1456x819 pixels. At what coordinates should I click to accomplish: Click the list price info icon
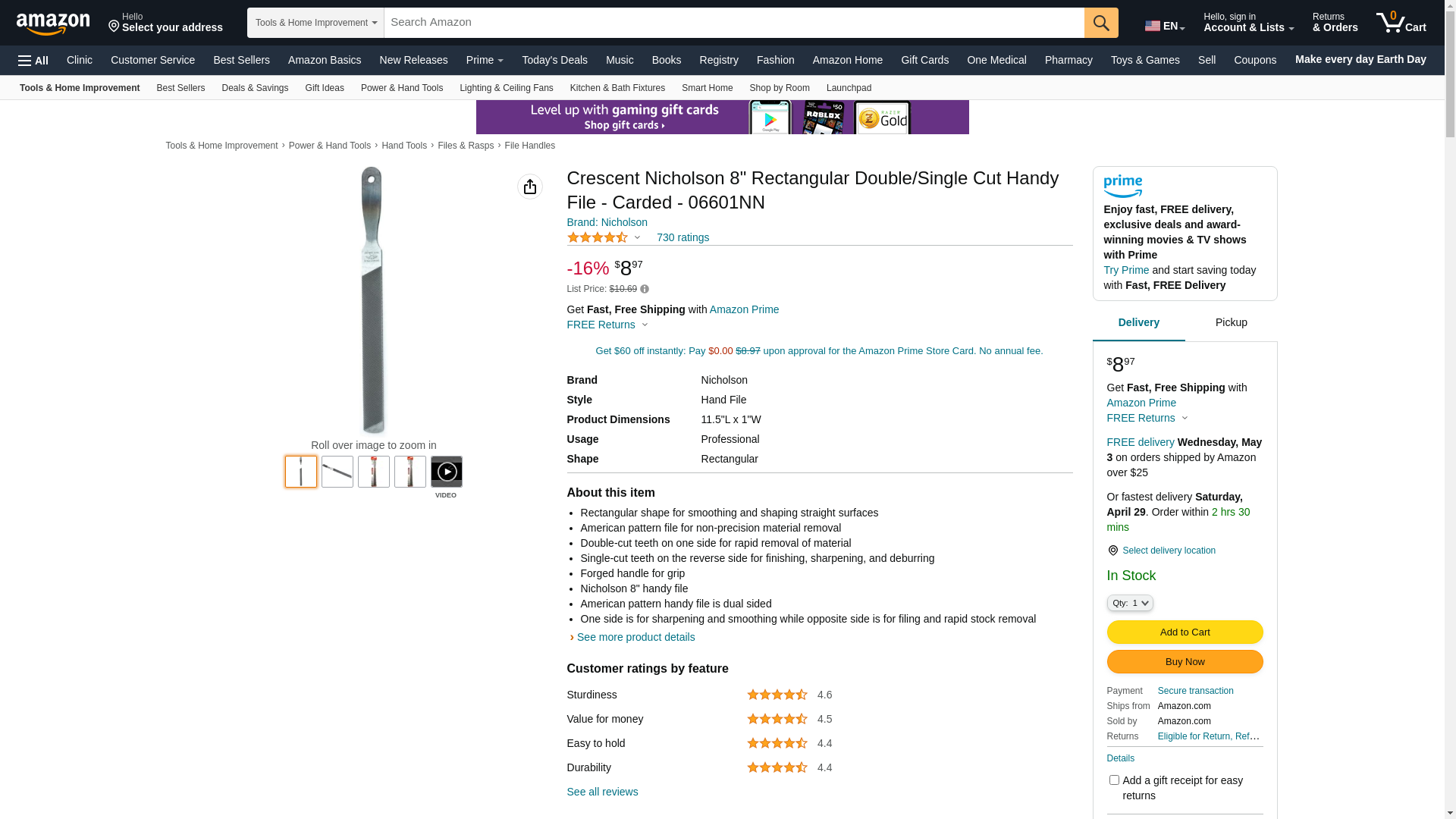pos(645,289)
